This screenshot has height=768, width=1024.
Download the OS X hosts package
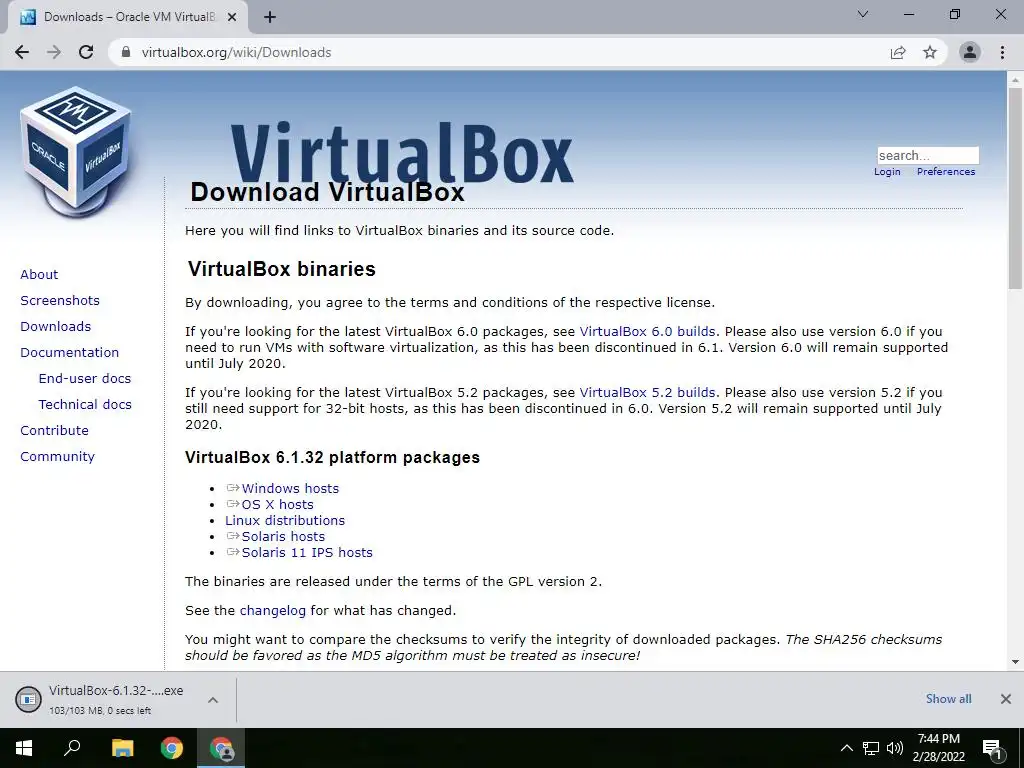(x=278, y=505)
